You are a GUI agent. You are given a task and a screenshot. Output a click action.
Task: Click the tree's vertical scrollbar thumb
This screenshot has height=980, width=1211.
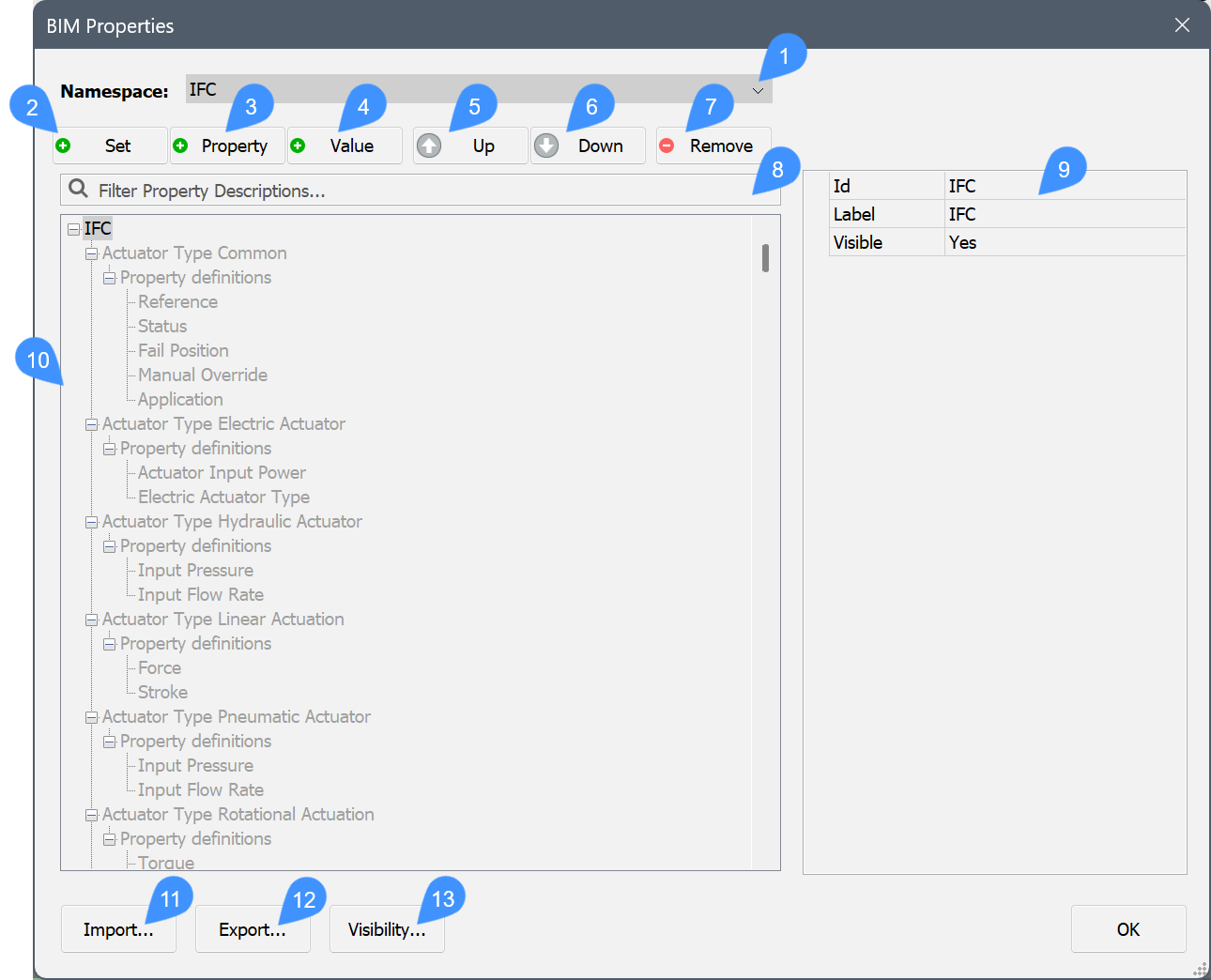(766, 258)
